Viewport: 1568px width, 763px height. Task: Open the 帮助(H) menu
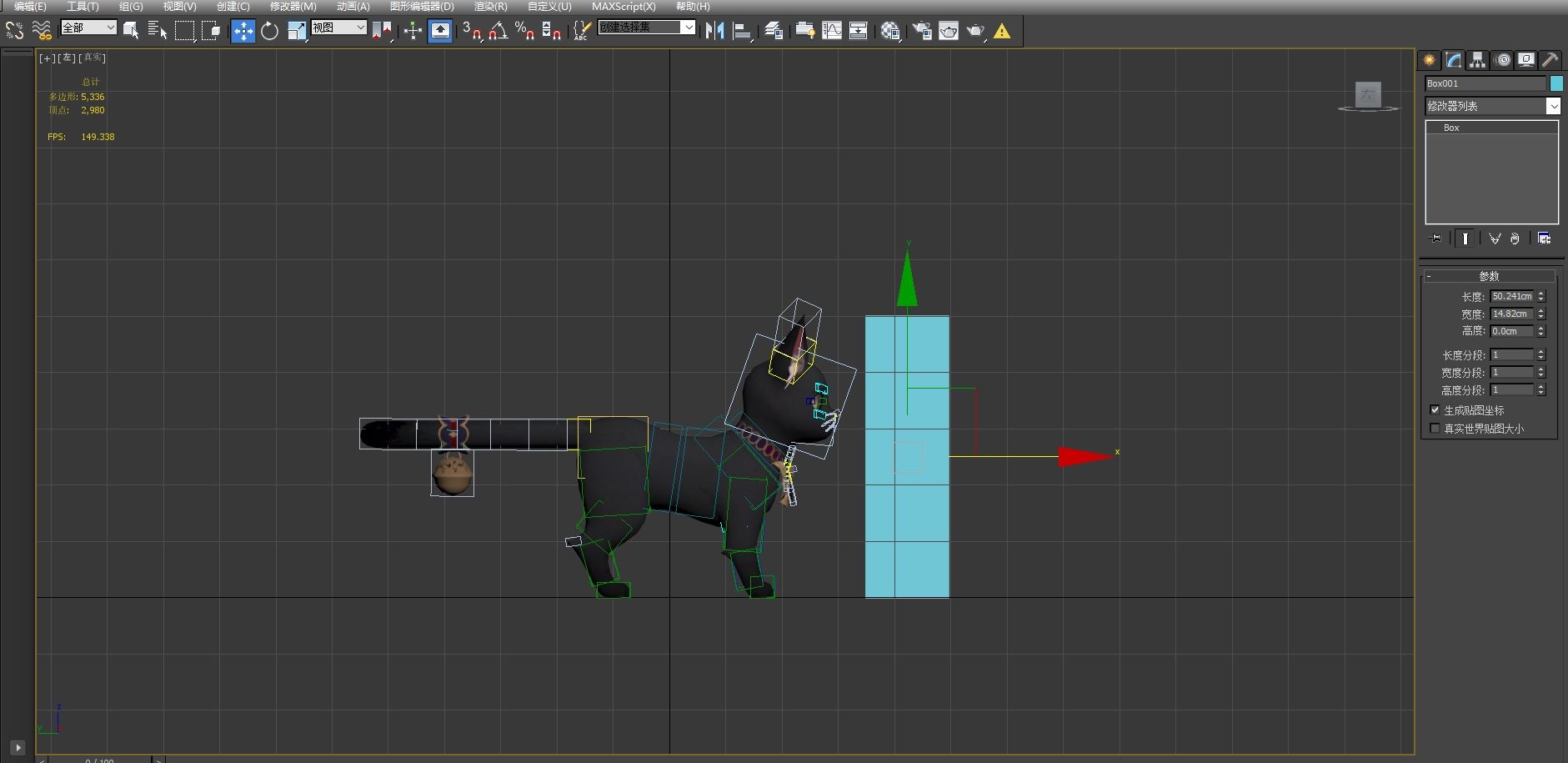[693, 7]
